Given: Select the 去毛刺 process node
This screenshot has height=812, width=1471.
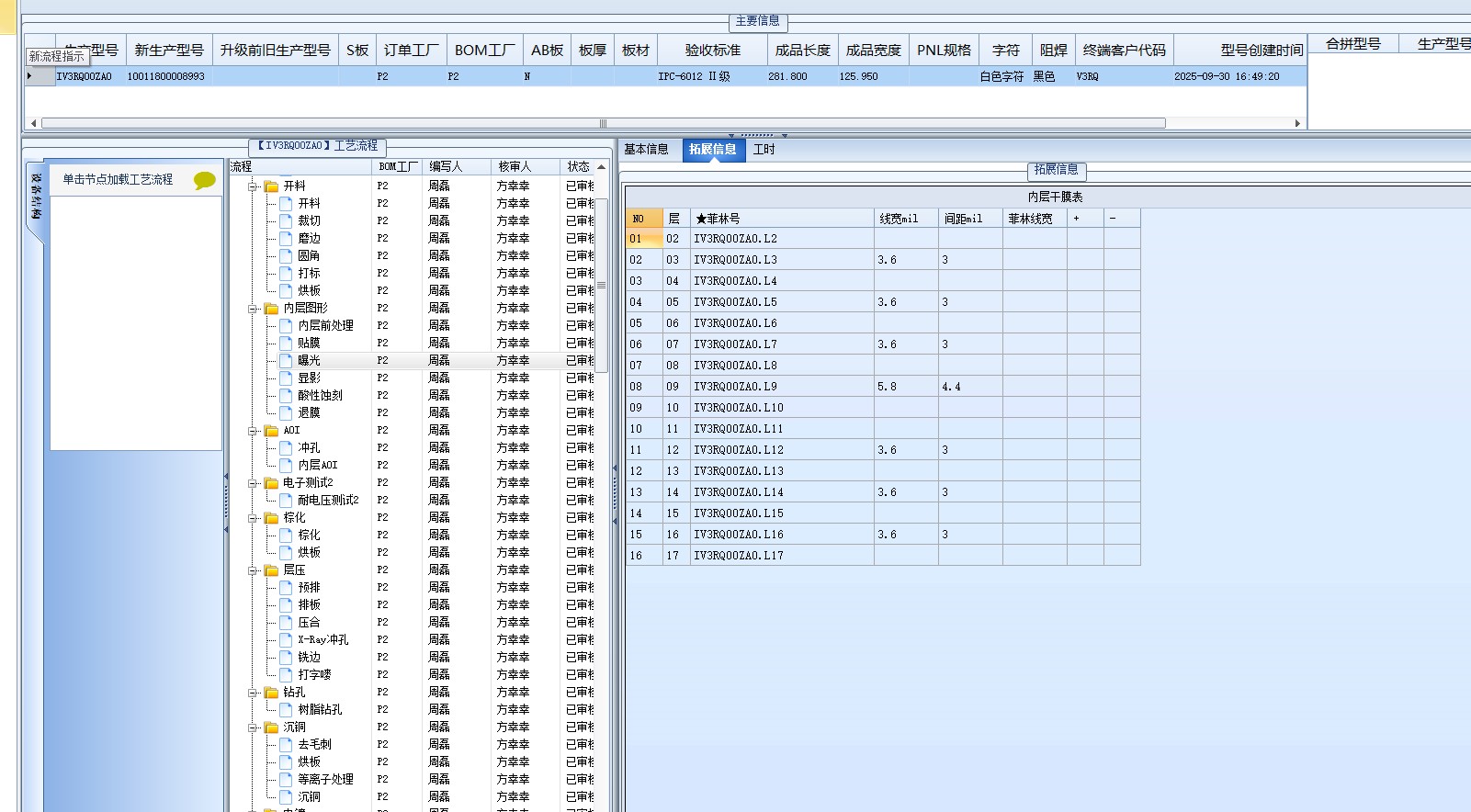Looking at the screenshot, I should click(x=314, y=745).
